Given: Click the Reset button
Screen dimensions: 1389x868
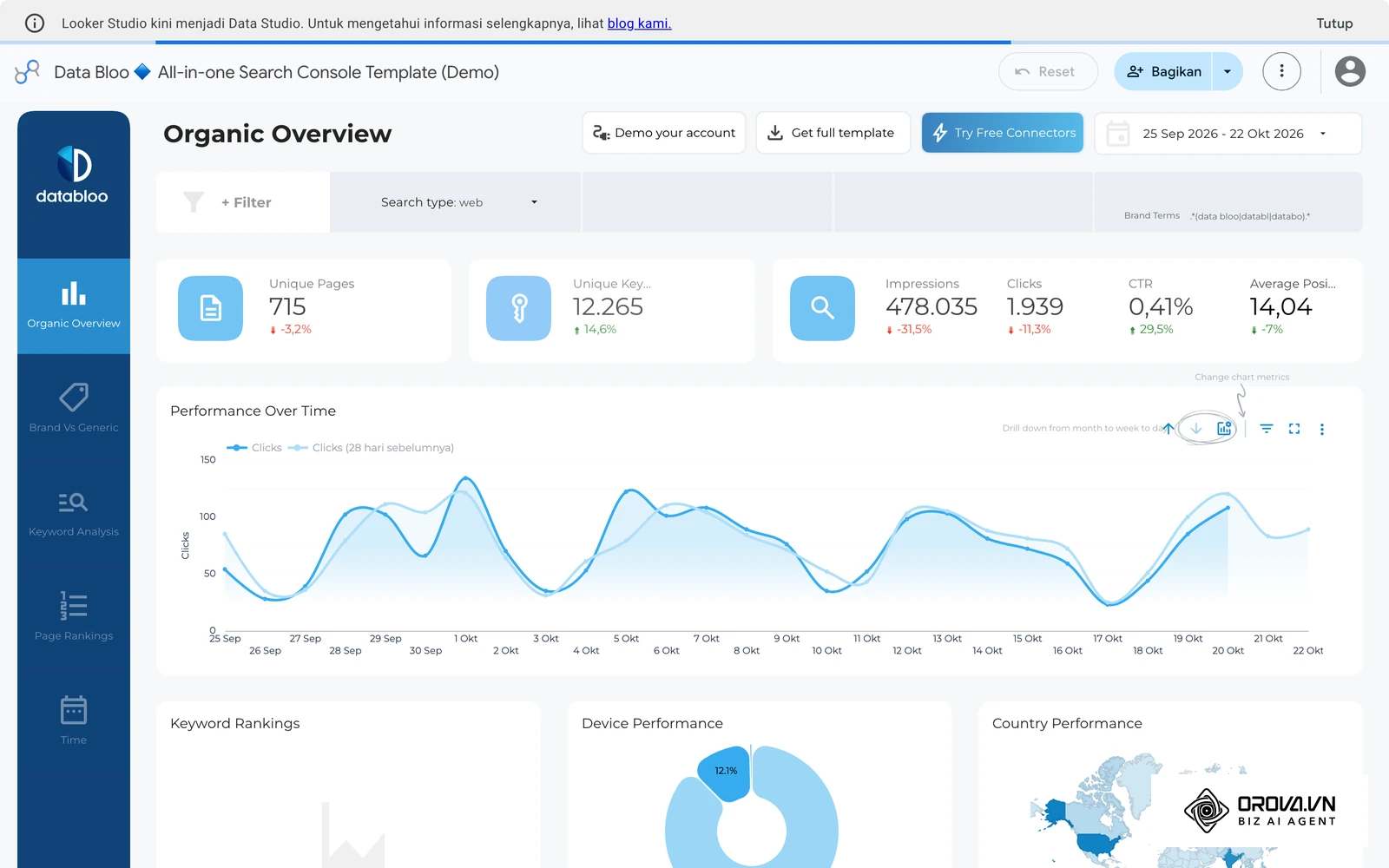Looking at the screenshot, I should 1048,72.
